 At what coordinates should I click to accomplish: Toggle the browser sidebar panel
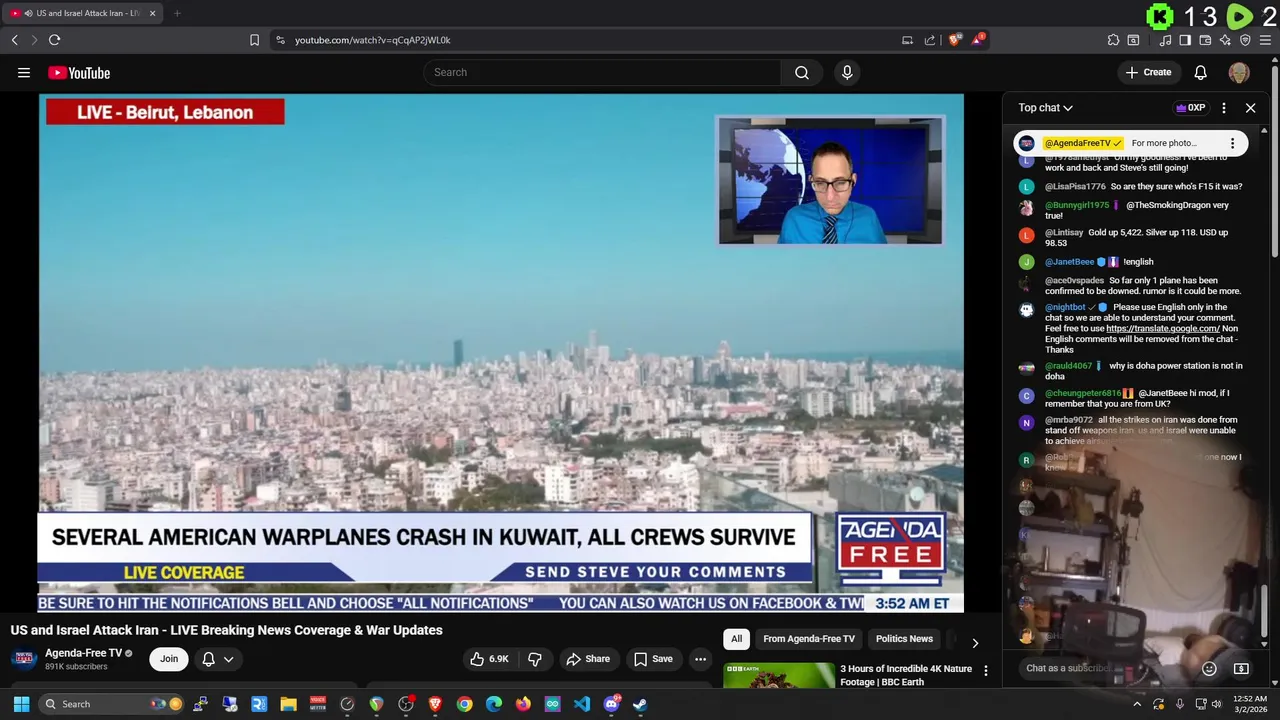tap(1185, 40)
